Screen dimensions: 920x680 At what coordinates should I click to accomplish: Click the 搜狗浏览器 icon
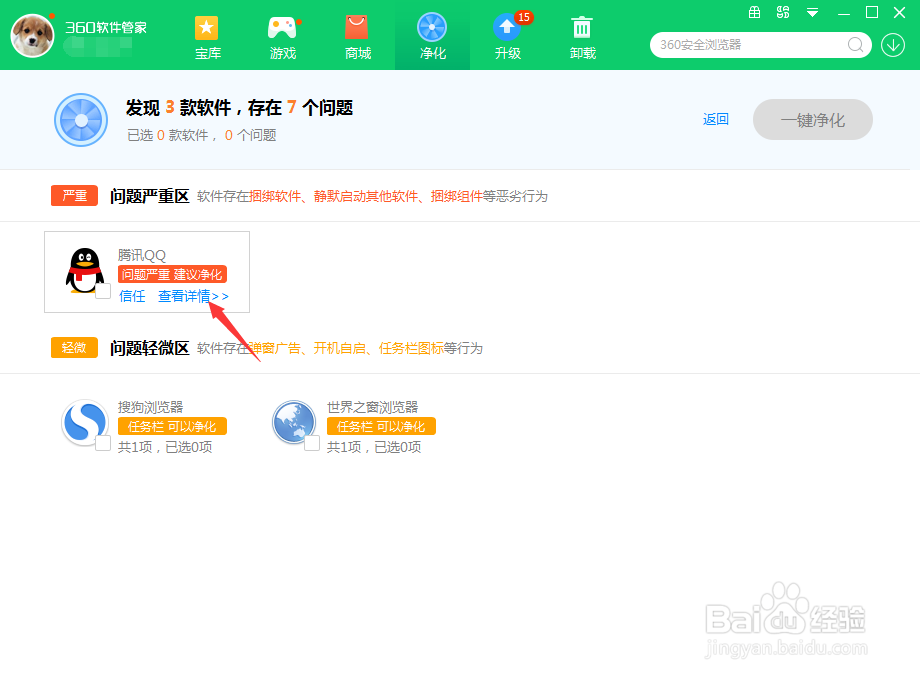85,422
